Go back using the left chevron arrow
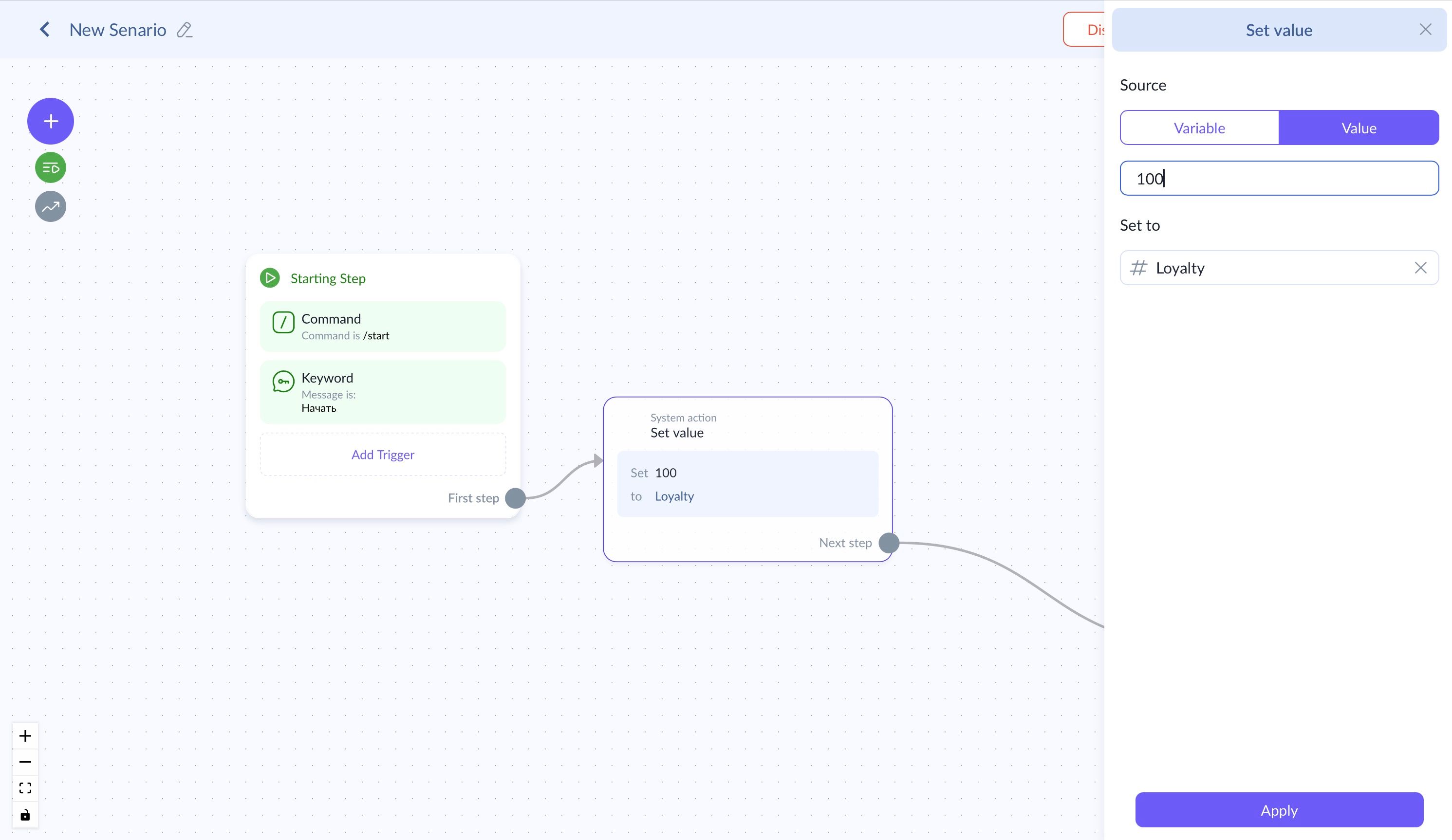The height and width of the screenshot is (840, 1452). coord(44,29)
